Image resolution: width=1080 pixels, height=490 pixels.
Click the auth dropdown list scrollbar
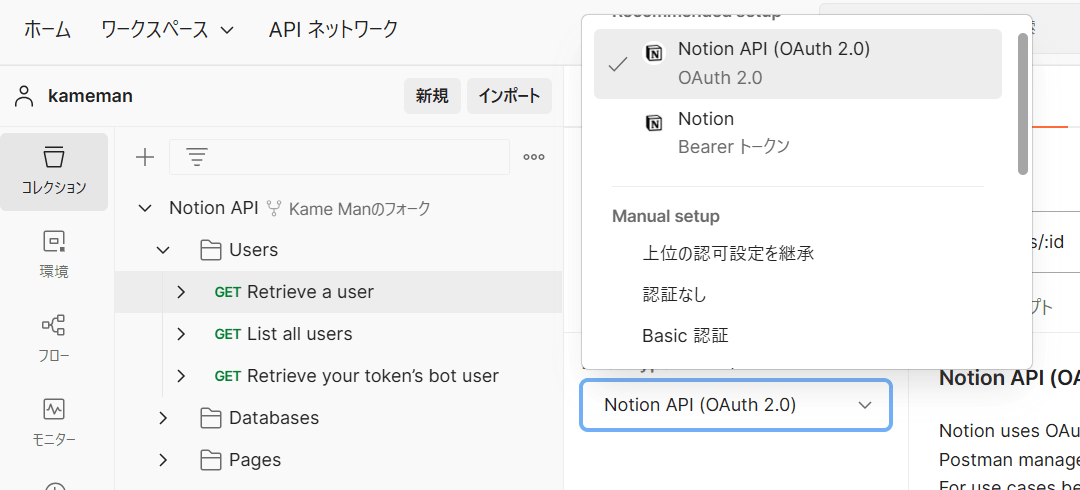1023,103
